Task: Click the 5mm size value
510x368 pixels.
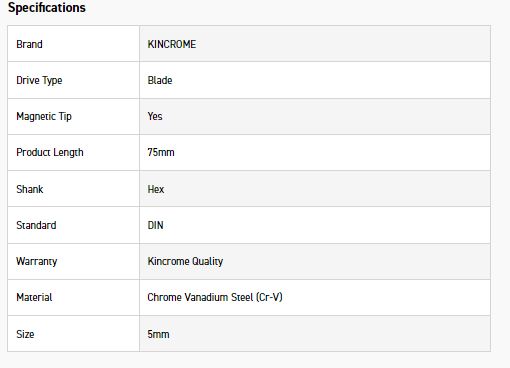Action: (158, 334)
